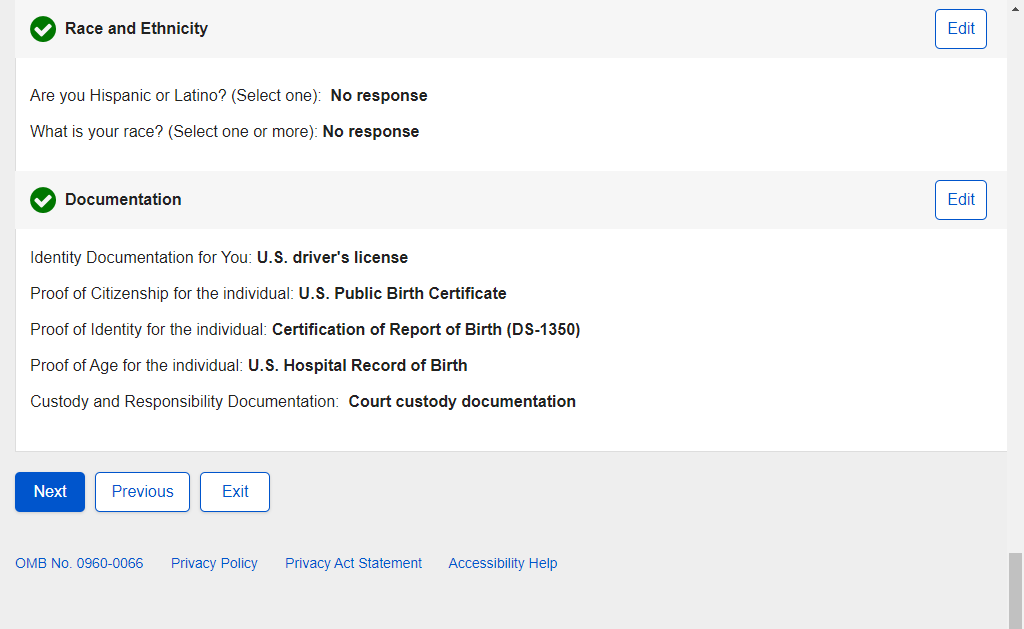
Task: Open Accessibility Help
Action: [x=502, y=563]
